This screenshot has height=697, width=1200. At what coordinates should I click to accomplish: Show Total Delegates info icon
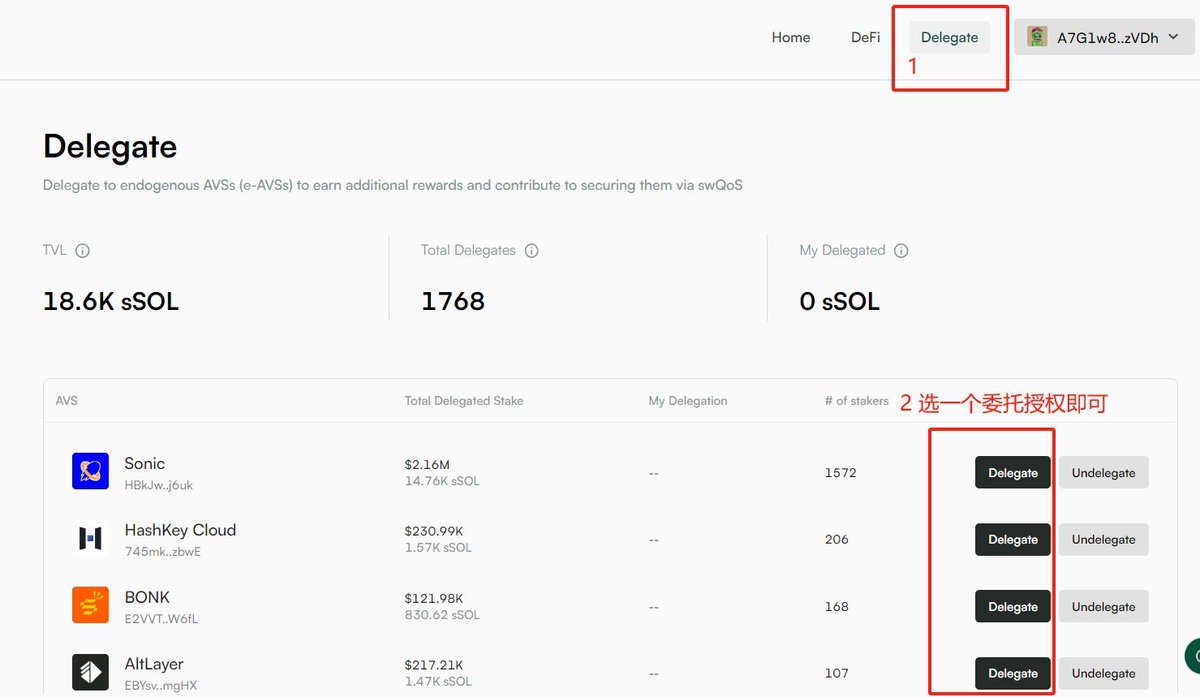pos(532,251)
